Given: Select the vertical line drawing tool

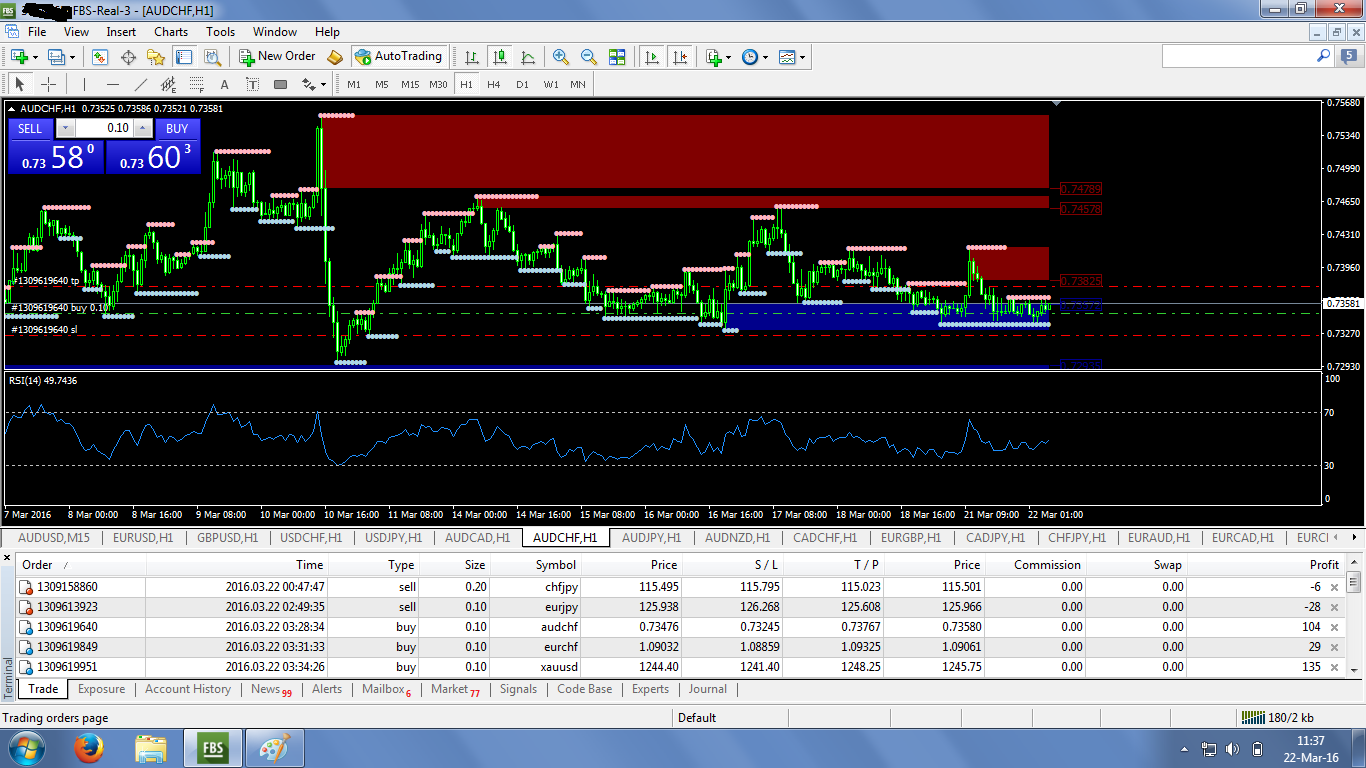Looking at the screenshot, I should [x=84, y=84].
